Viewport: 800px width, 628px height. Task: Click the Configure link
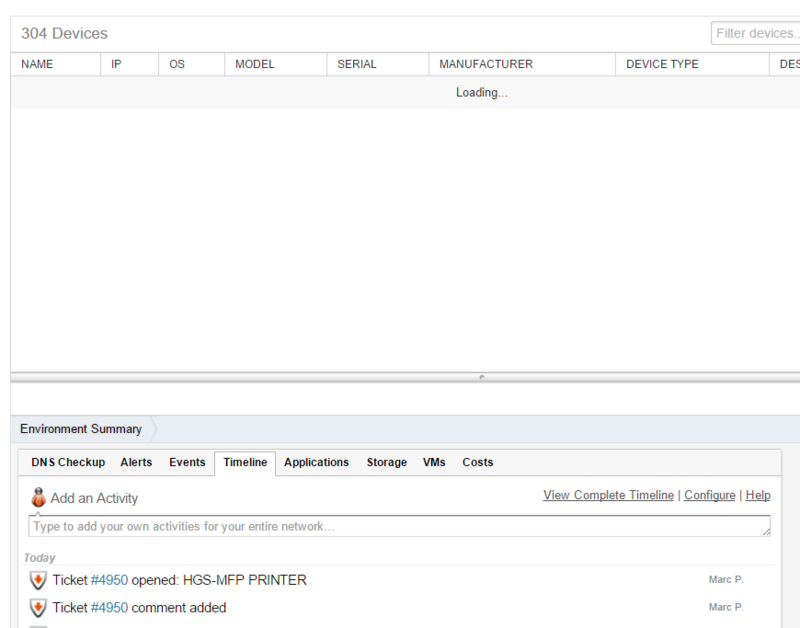(x=710, y=495)
